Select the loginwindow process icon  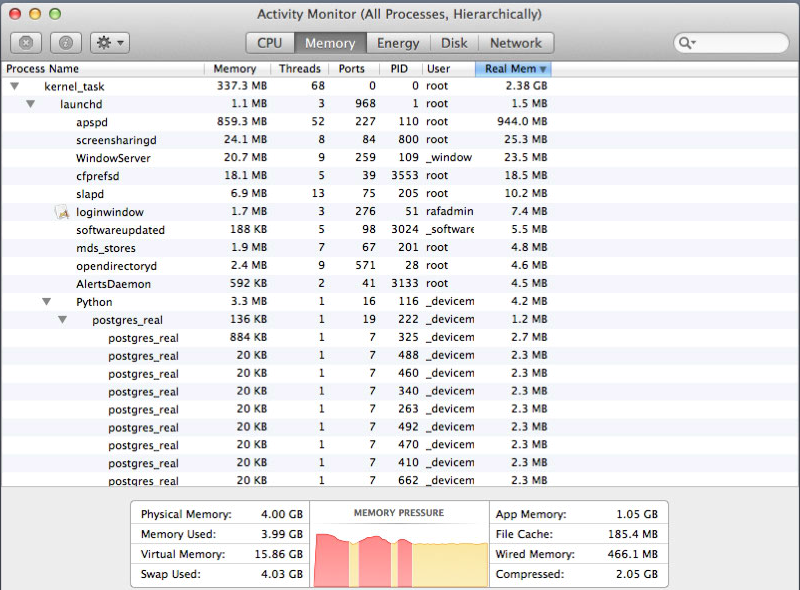(62, 212)
